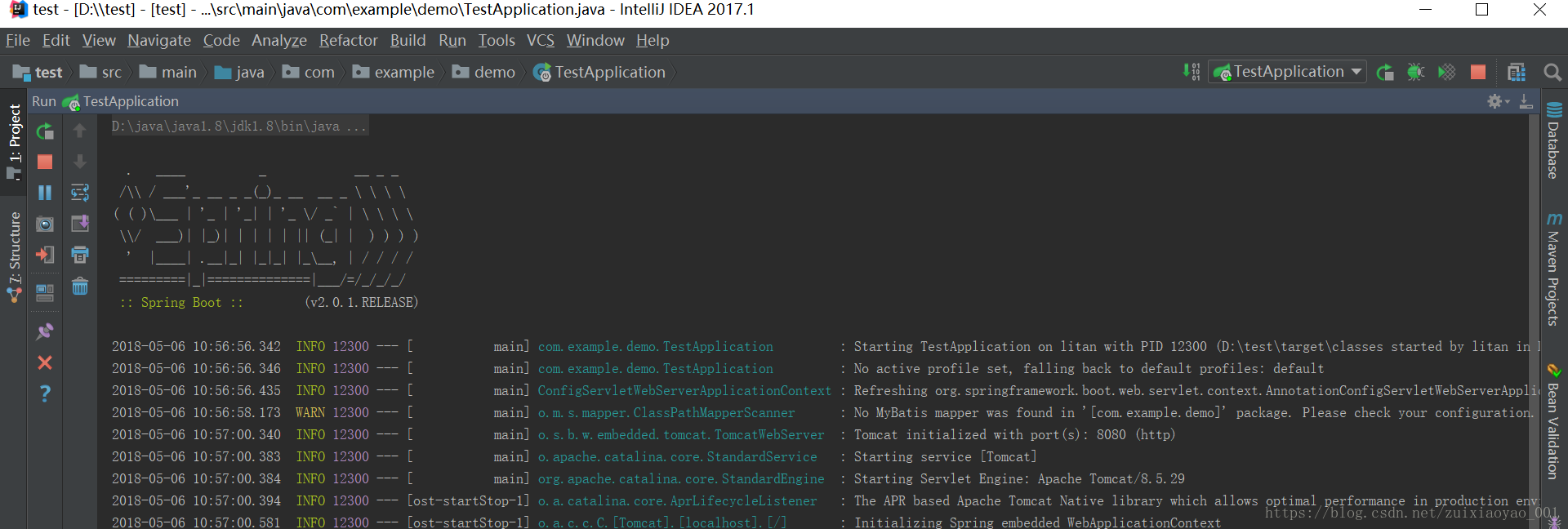Viewport: 1568px width, 529px height.
Task: Take a thread dump with camera icon
Action: [x=45, y=224]
